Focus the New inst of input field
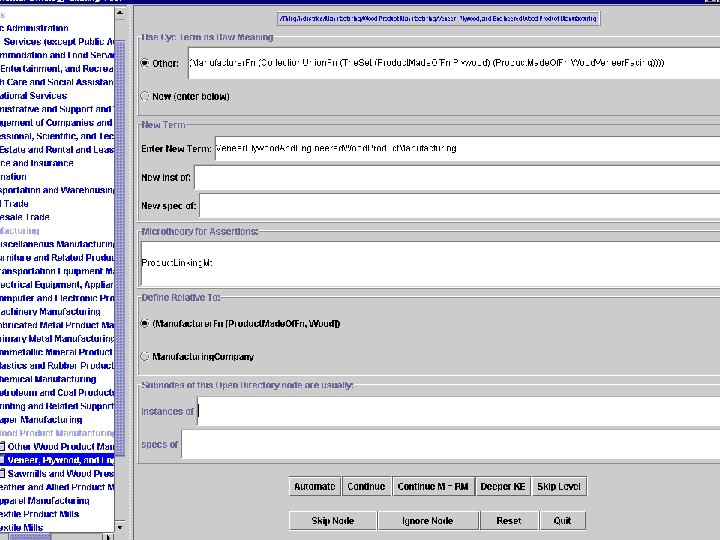This screenshot has width=720, height=540. (457, 177)
